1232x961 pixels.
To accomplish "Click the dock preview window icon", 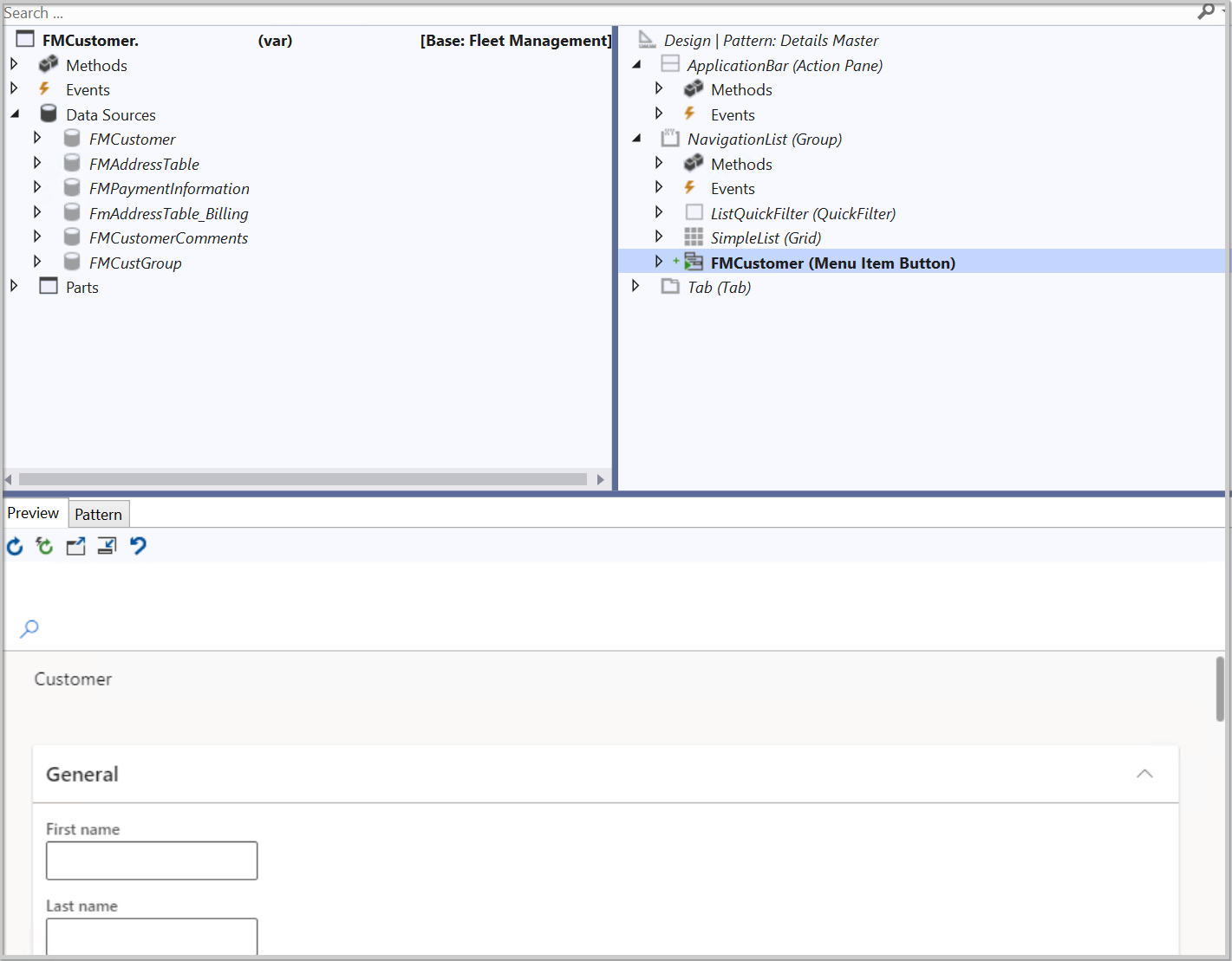I will point(107,547).
